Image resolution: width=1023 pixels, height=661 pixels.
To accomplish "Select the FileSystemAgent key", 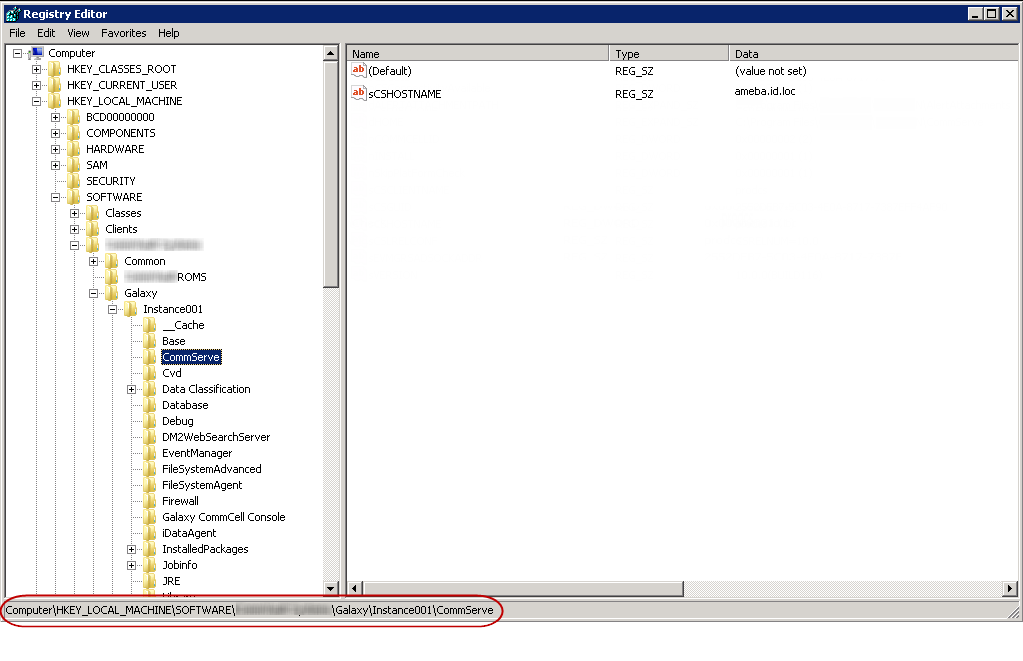I will pyautogui.click(x=202, y=485).
